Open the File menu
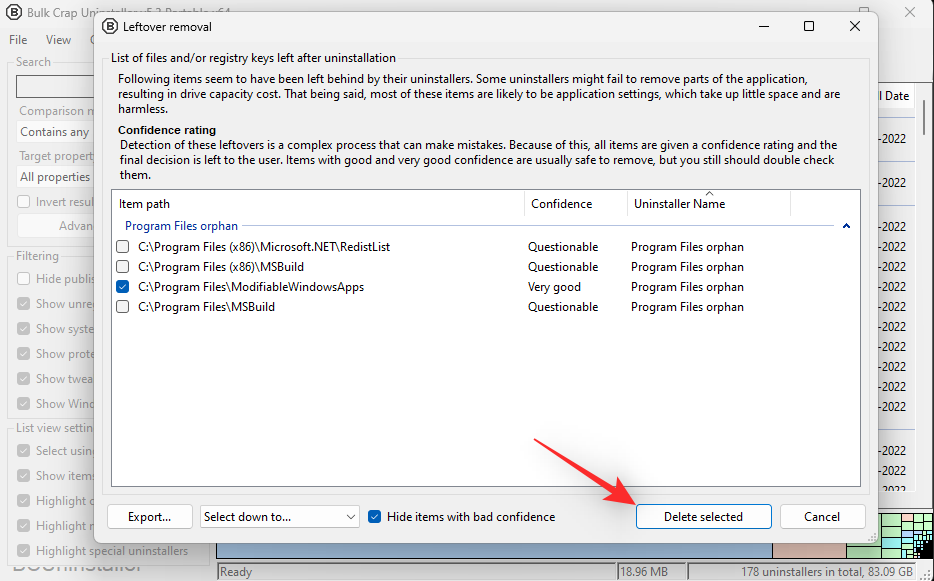The image size is (934, 581). click(16, 39)
